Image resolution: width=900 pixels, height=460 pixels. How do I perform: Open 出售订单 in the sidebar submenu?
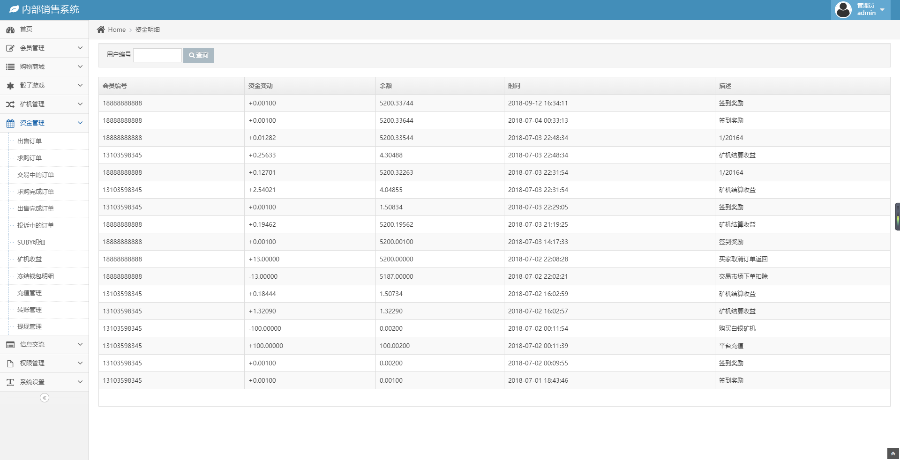pos(30,141)
